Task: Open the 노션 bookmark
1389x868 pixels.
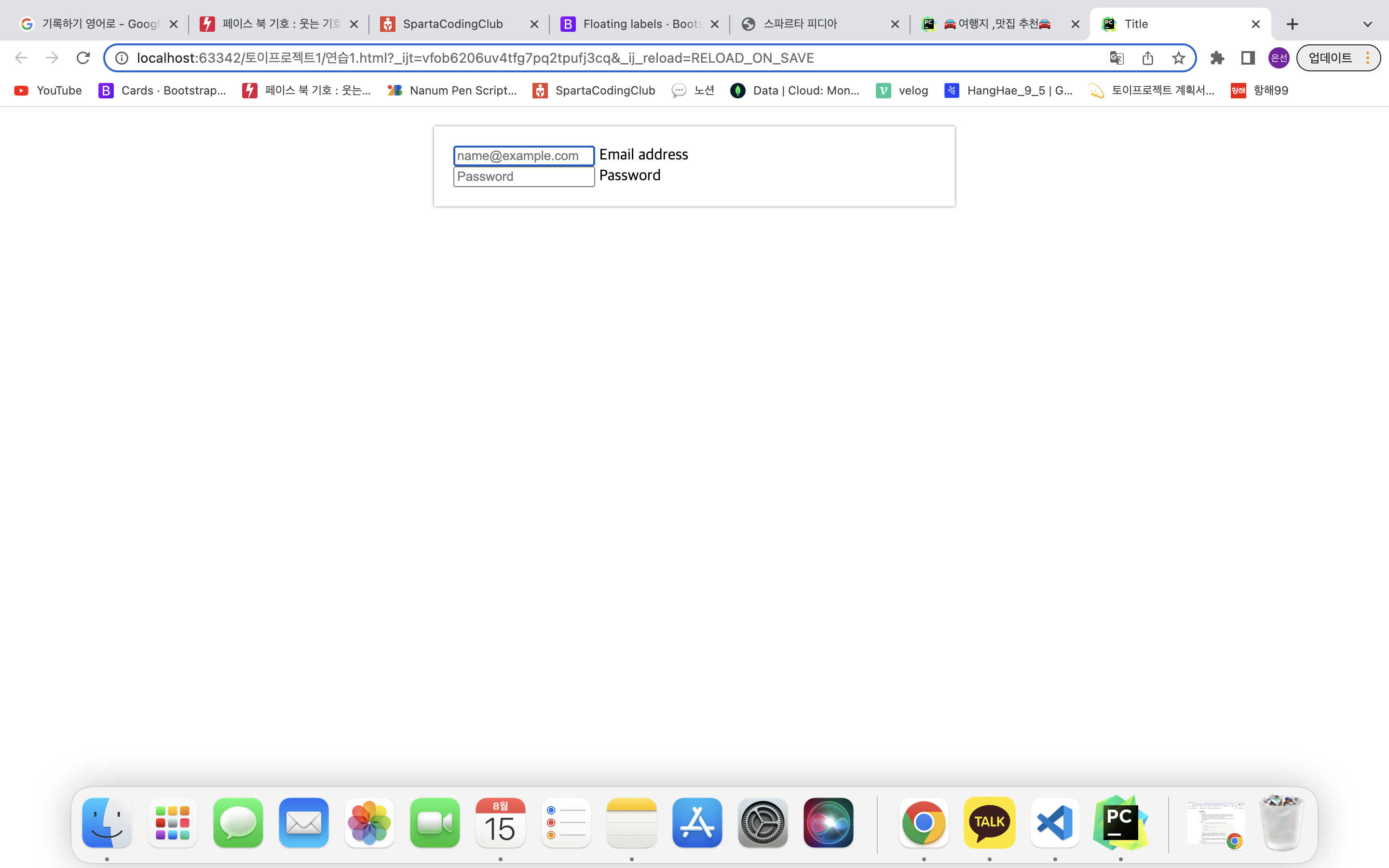Action: click(x=693, y=91)
